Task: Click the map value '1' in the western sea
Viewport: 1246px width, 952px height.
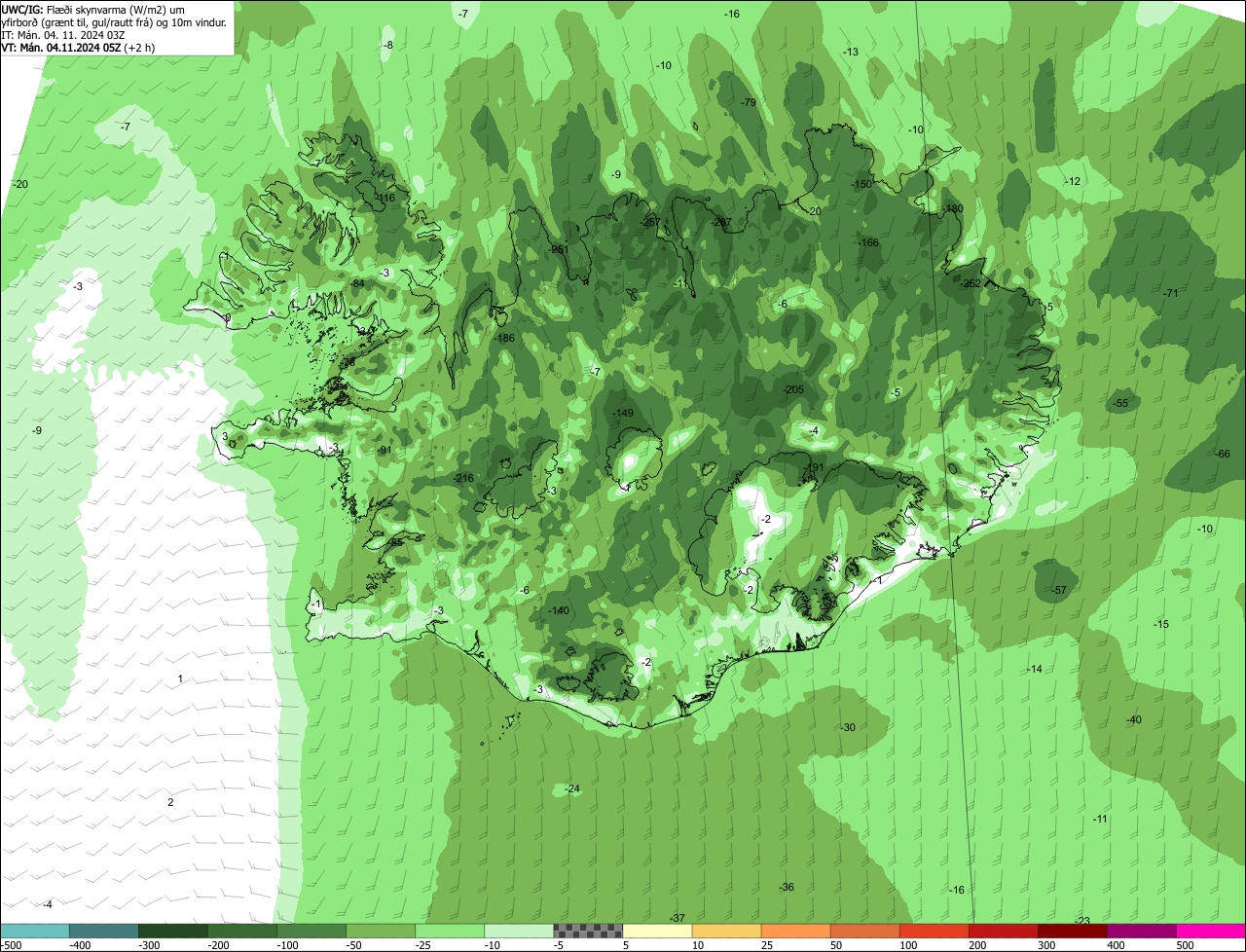Action: click(x=180, y=677)
